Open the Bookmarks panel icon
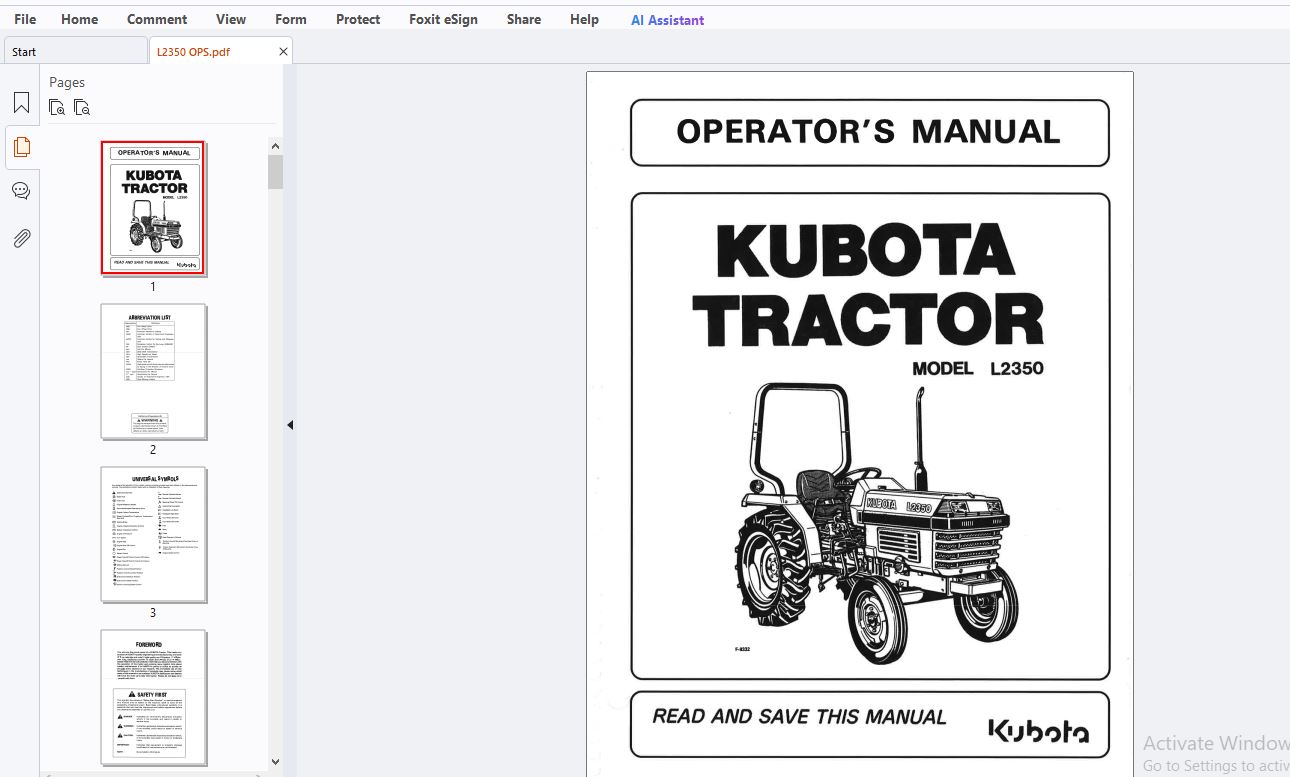1290x777 pixels. 21,103
